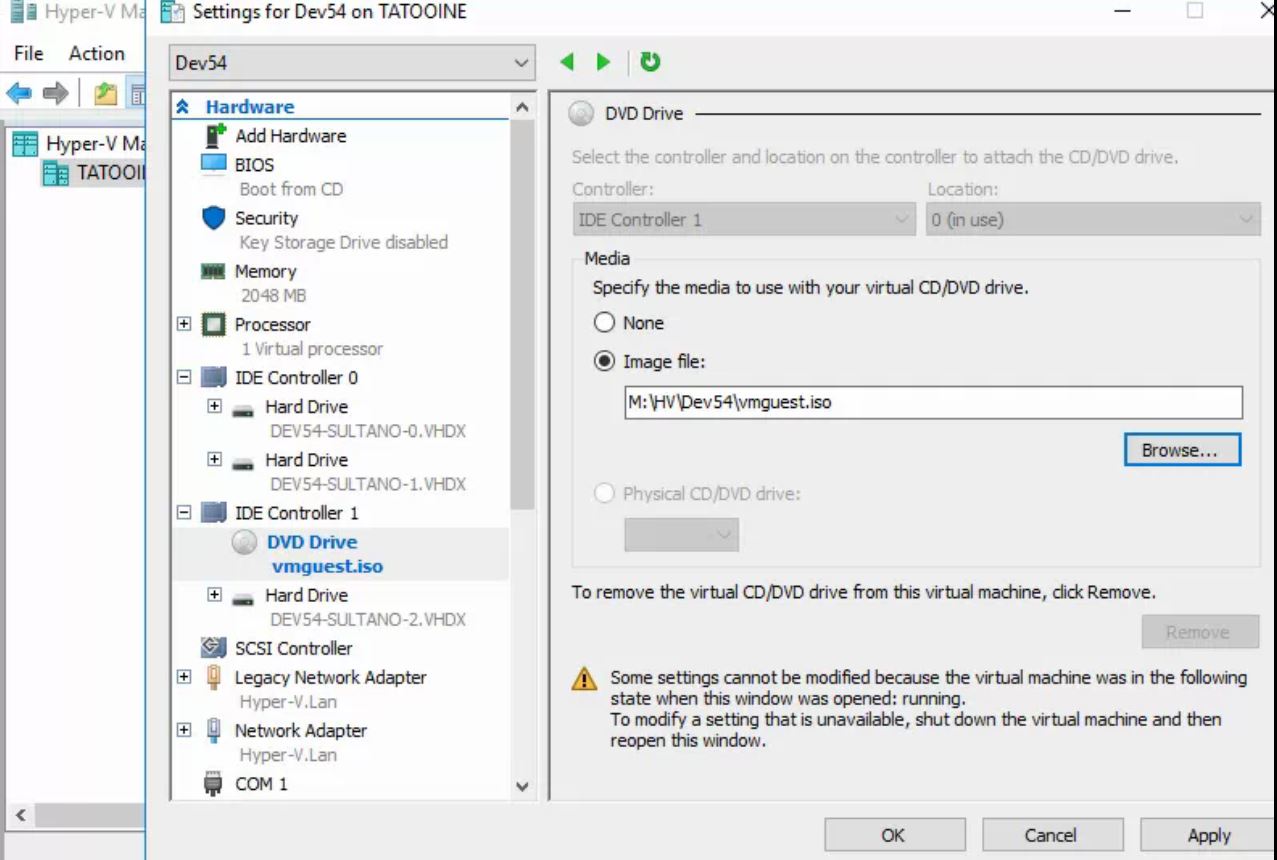Click the hardware list scrollbar up arrow
The height and width of the screenshot is (860, 1277).
(522, 106)
